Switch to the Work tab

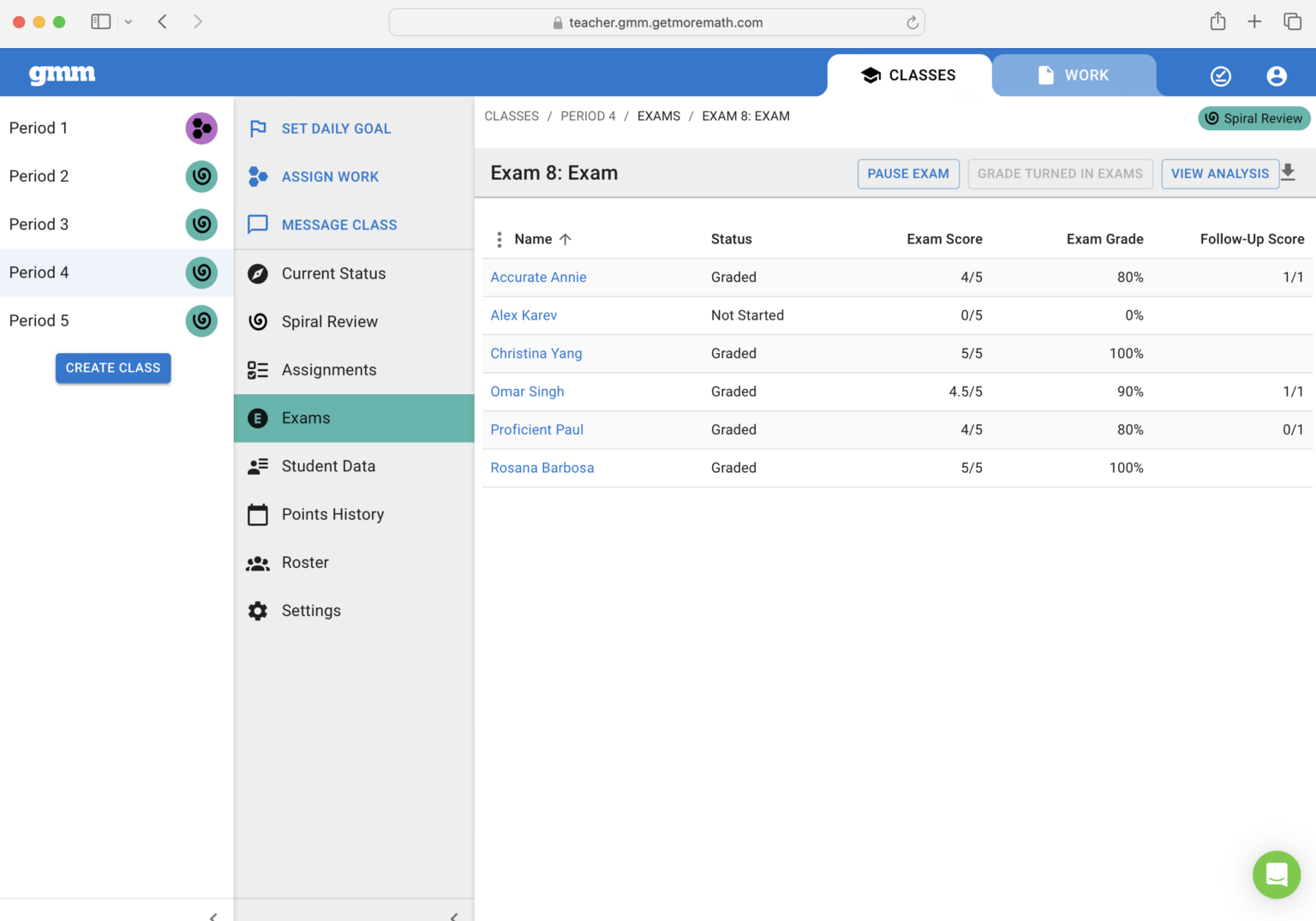coord(1074,75)
